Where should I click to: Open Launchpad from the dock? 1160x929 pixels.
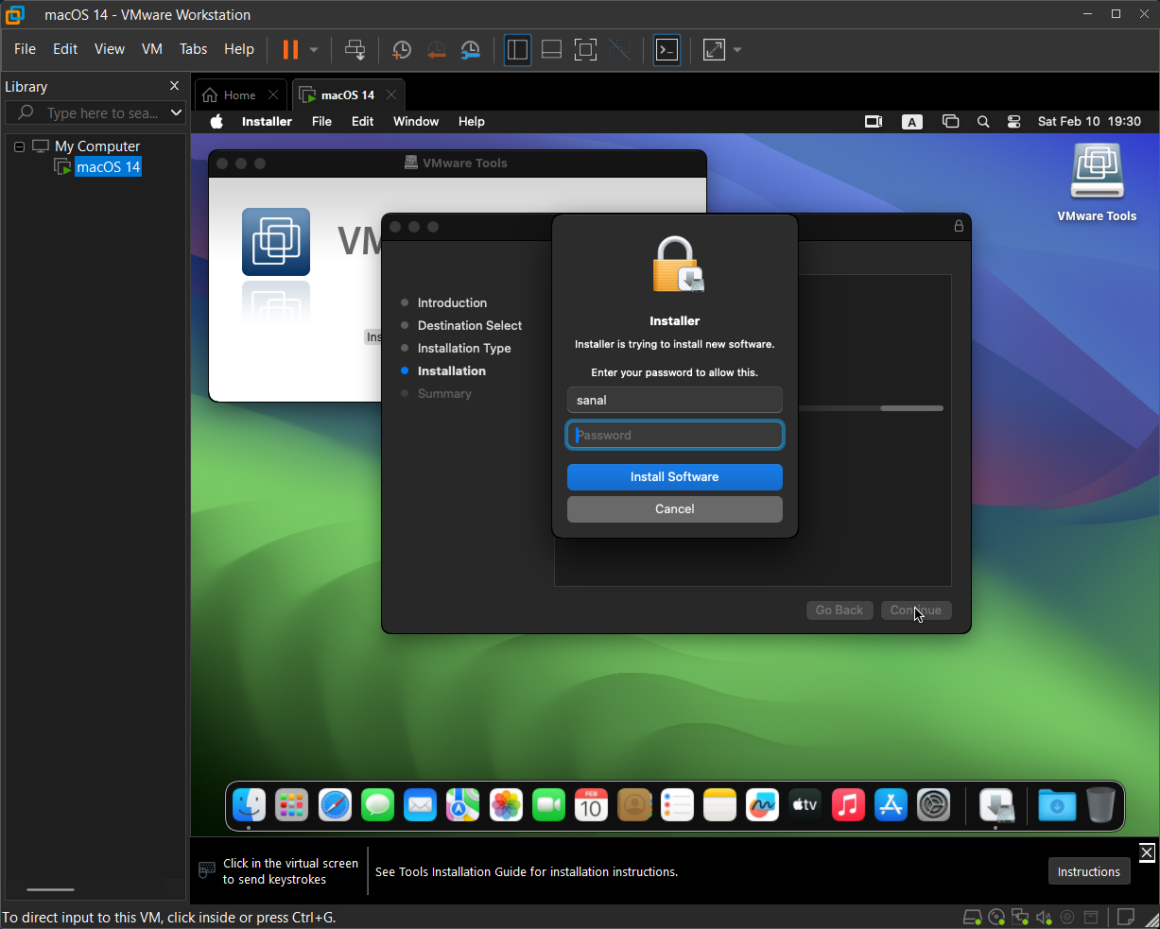point(291,805)
